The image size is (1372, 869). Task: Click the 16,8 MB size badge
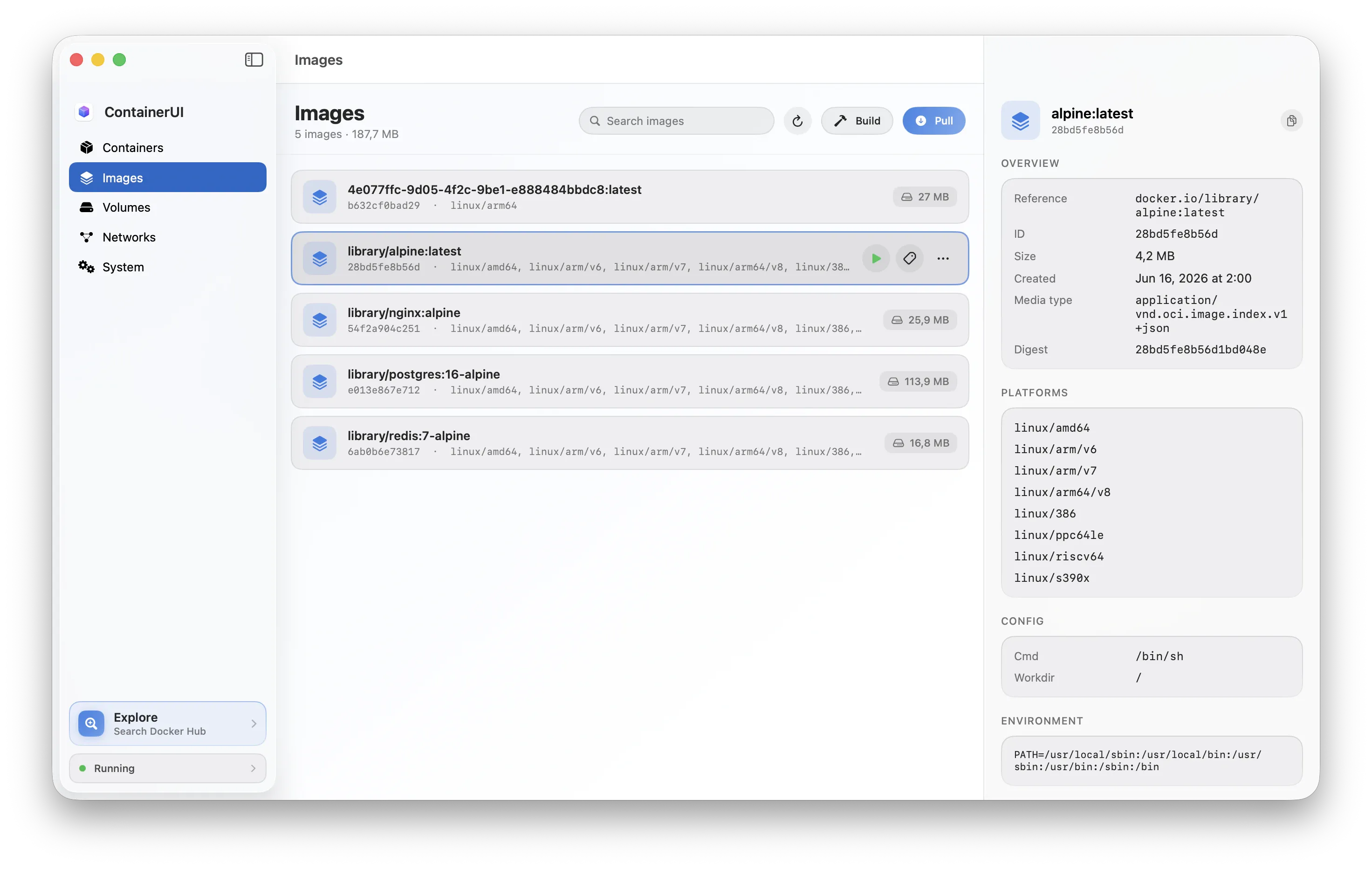[x=921, y=443]
